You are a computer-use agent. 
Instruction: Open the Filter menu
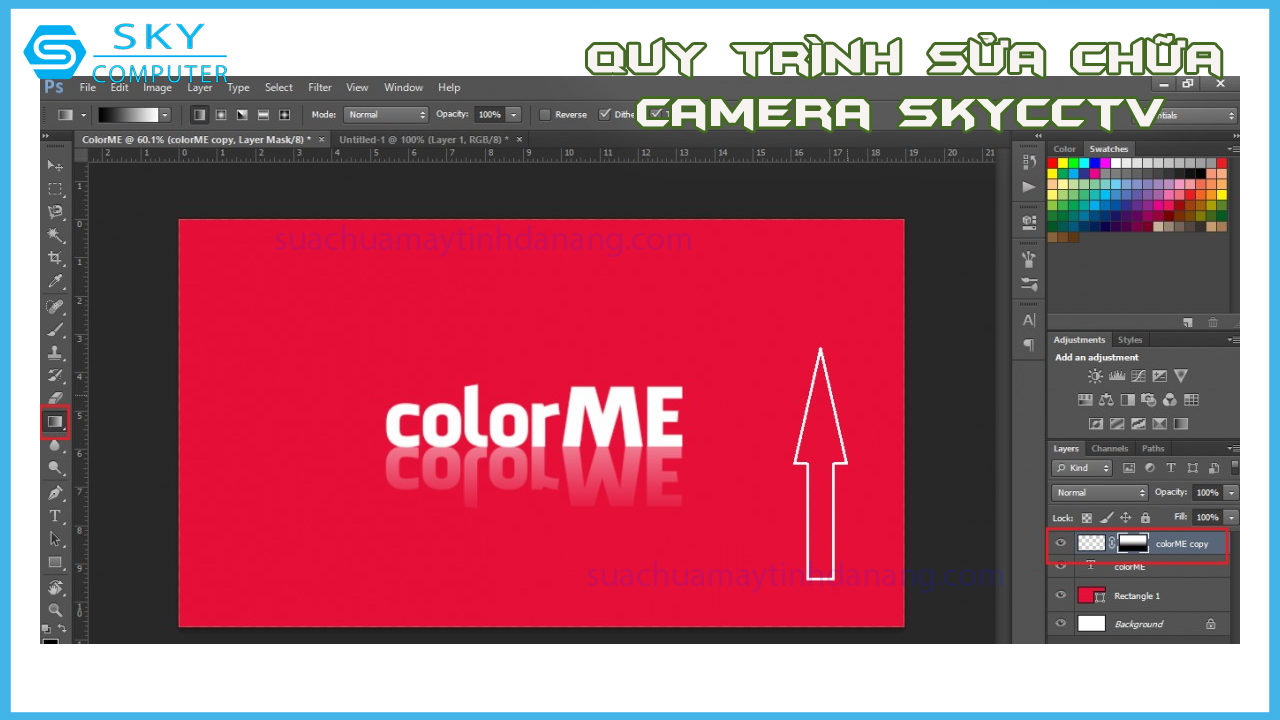point(320,88)
